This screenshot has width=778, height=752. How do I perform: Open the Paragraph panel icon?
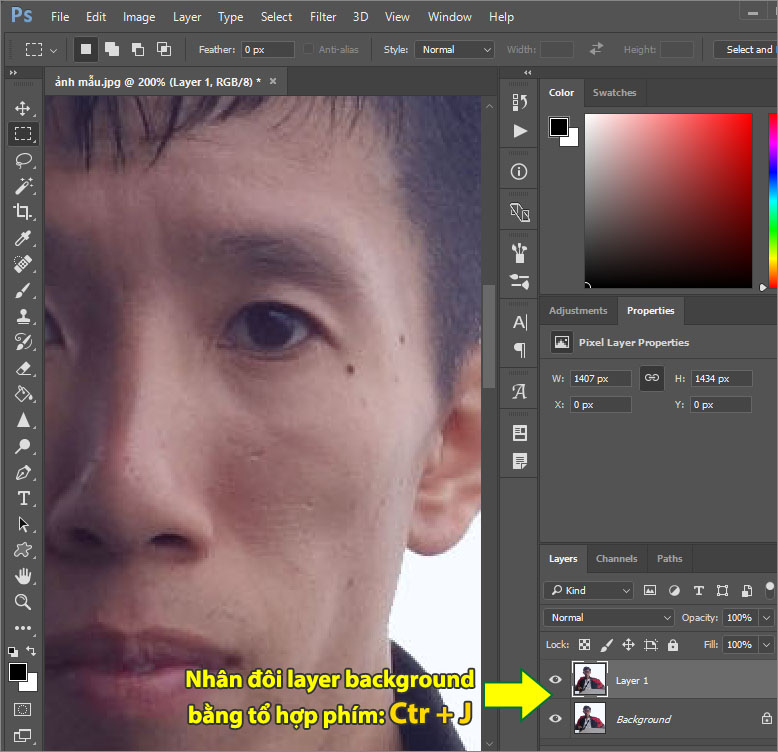(x=519, y=350)
